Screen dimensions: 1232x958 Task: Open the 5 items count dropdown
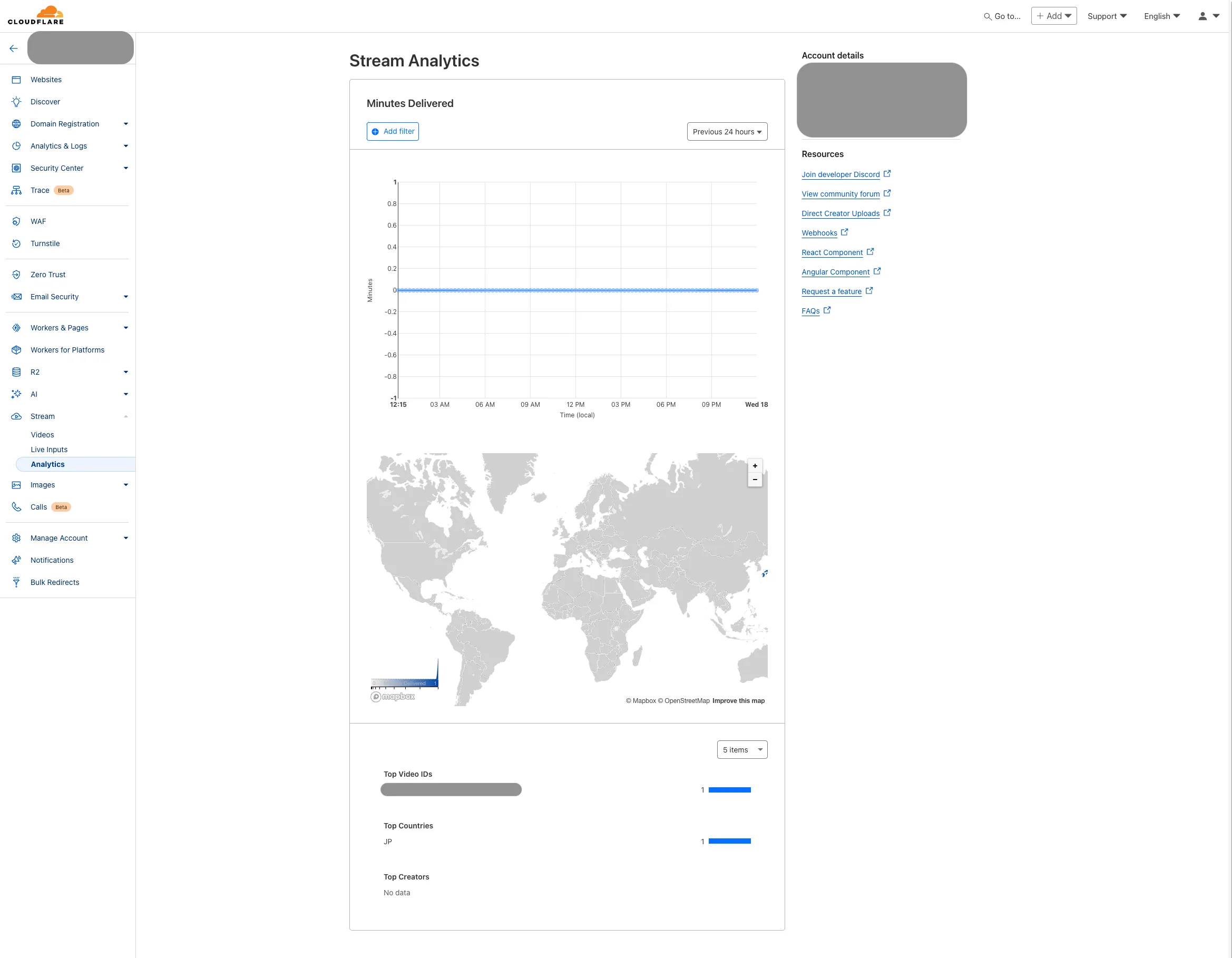(x=741, y=749)
